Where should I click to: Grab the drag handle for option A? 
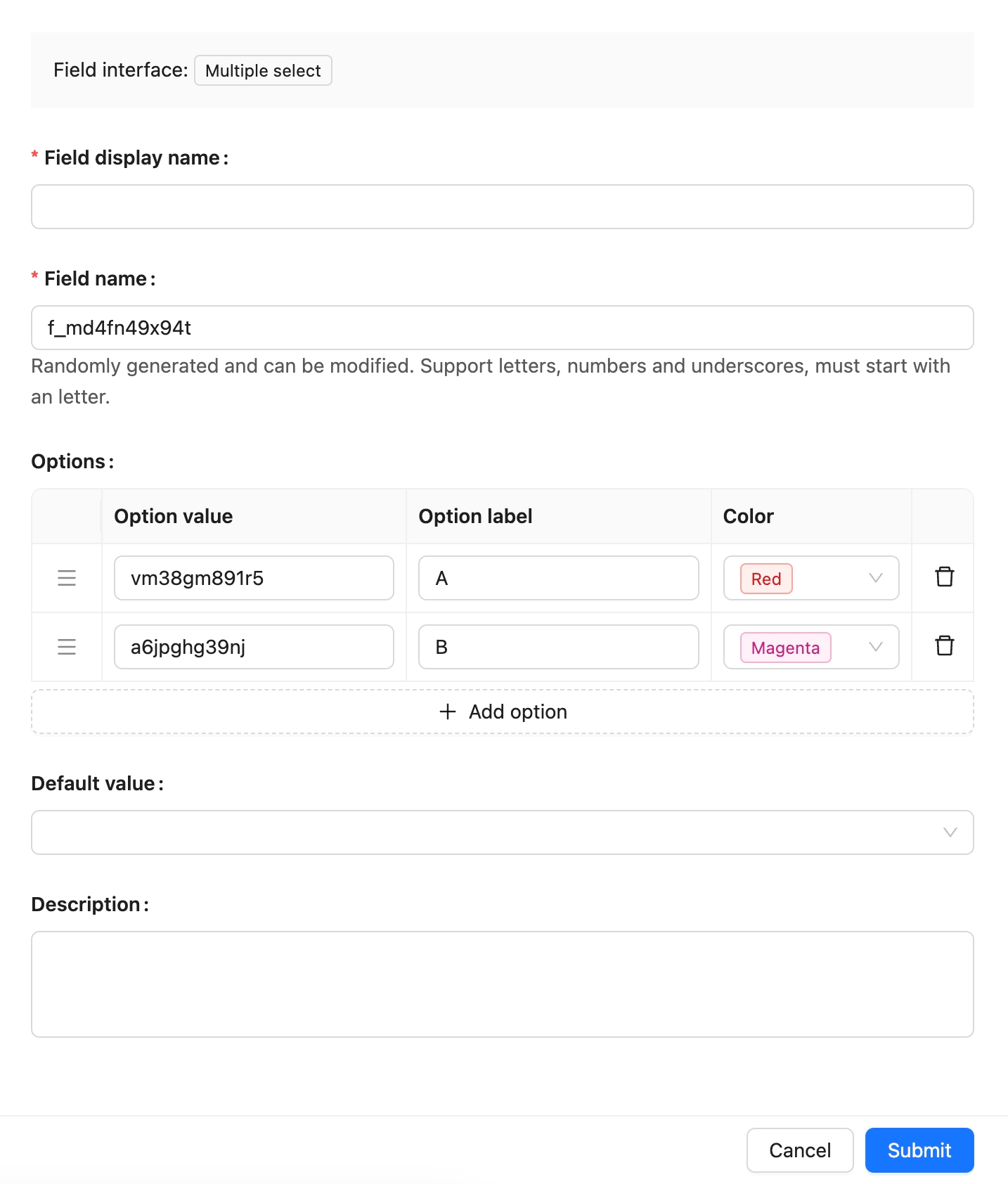coord(67,578)
